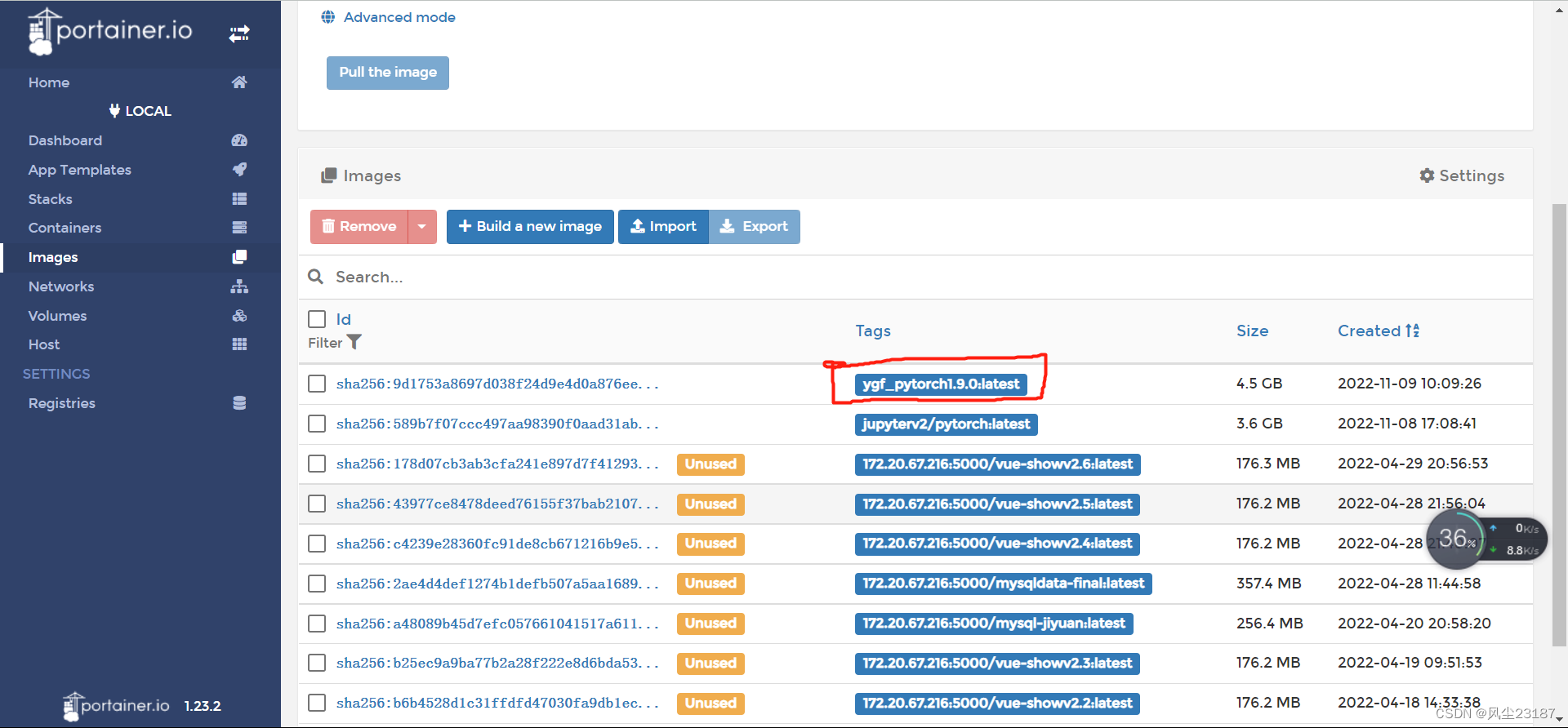The height and width of the screenshot is (728, 1568).
Task: Click the LOCAL endpoint plug icon
Action: [114, 110]
